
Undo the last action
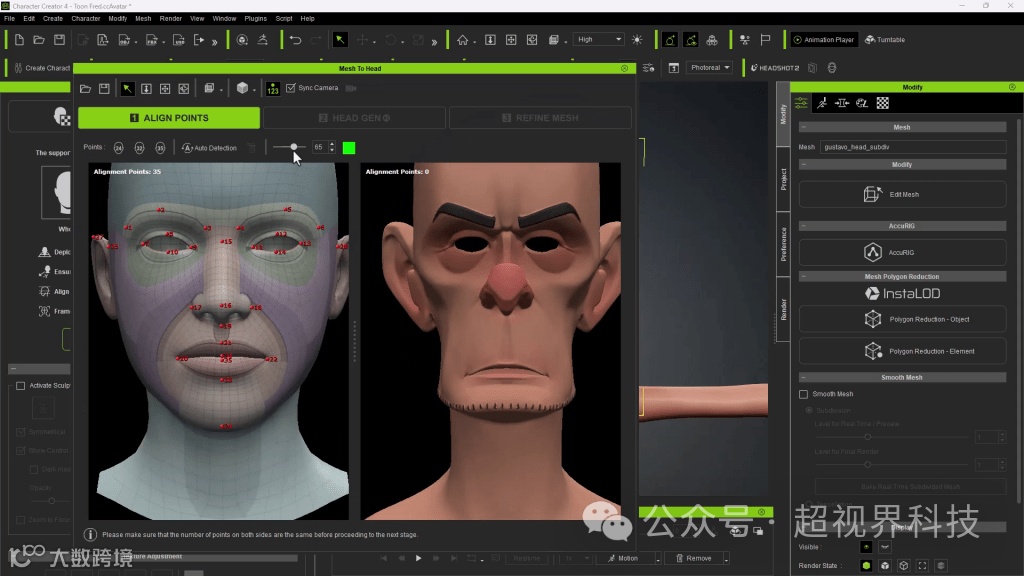pyautogui.click(x=295, y=40)
